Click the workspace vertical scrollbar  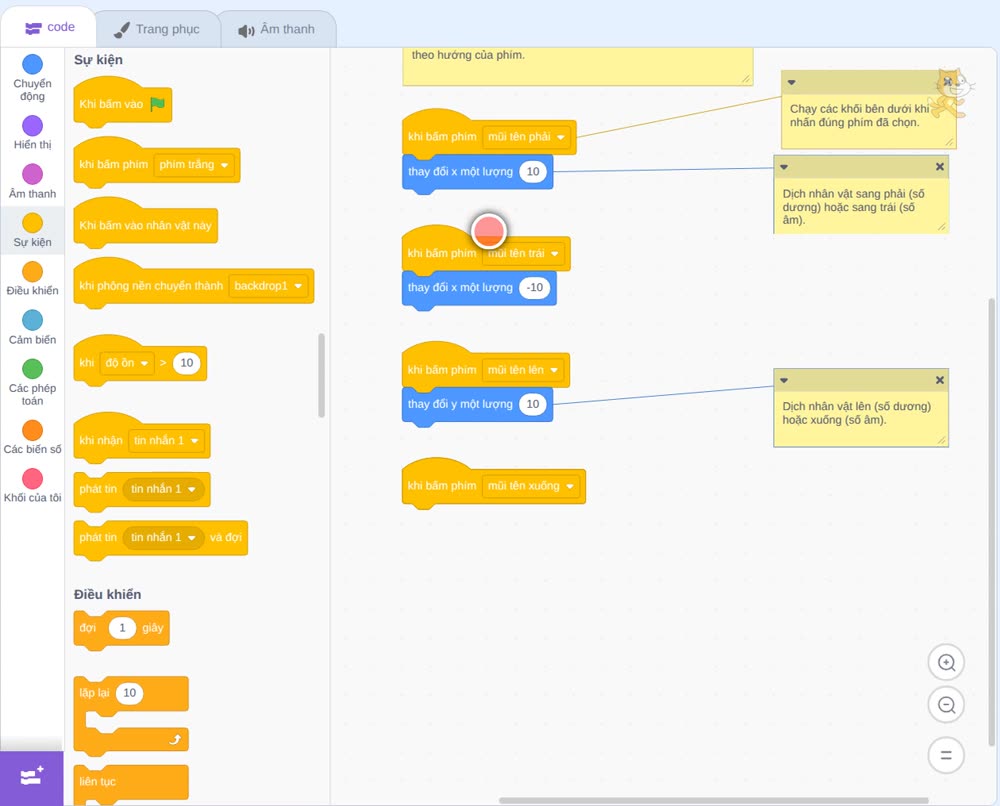point(992,522)
